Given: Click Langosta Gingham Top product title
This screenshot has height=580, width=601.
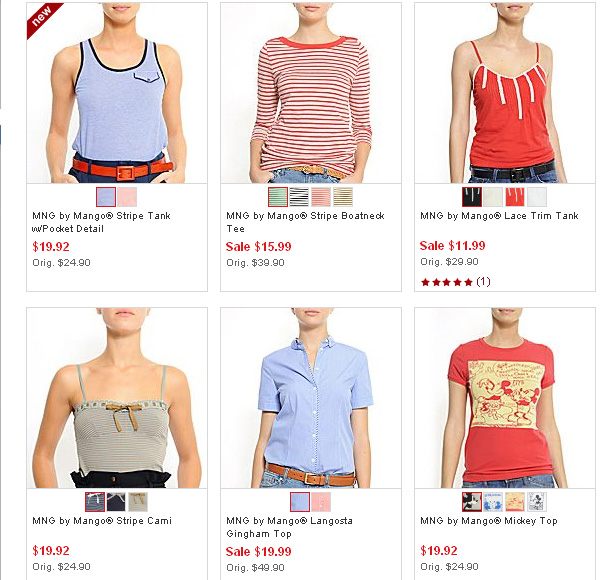Looking at the screenshot, I should click(x=289, y=527).
